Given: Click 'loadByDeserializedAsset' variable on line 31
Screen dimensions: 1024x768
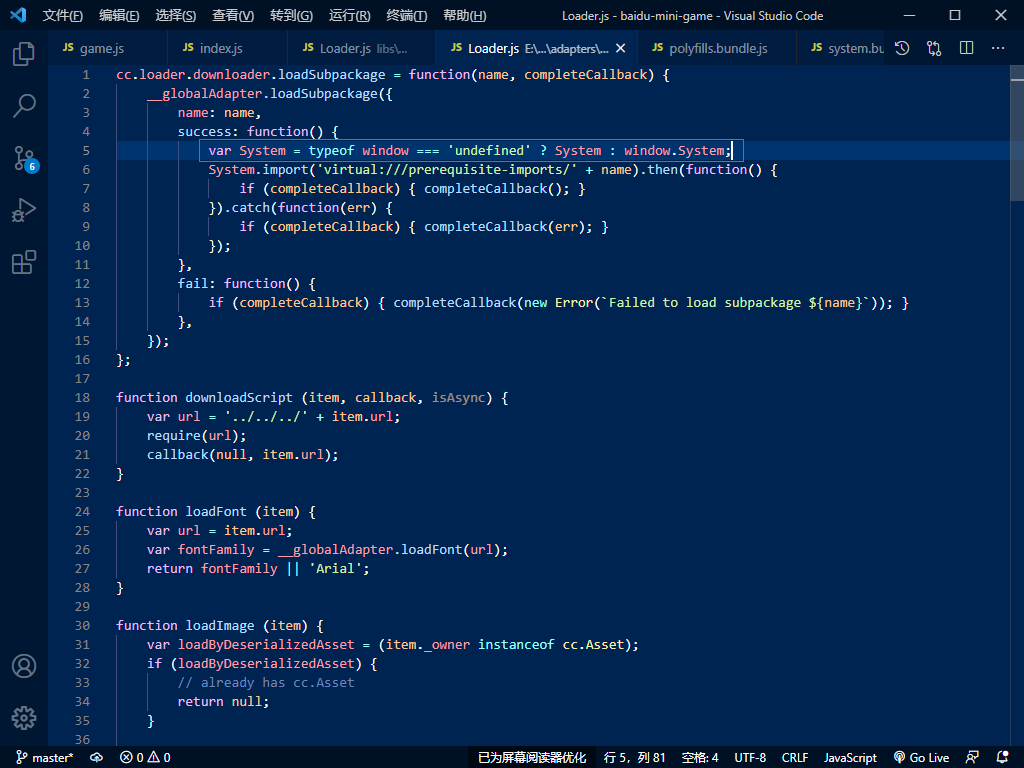Looking at the screenshot, I should click(266, 645).
